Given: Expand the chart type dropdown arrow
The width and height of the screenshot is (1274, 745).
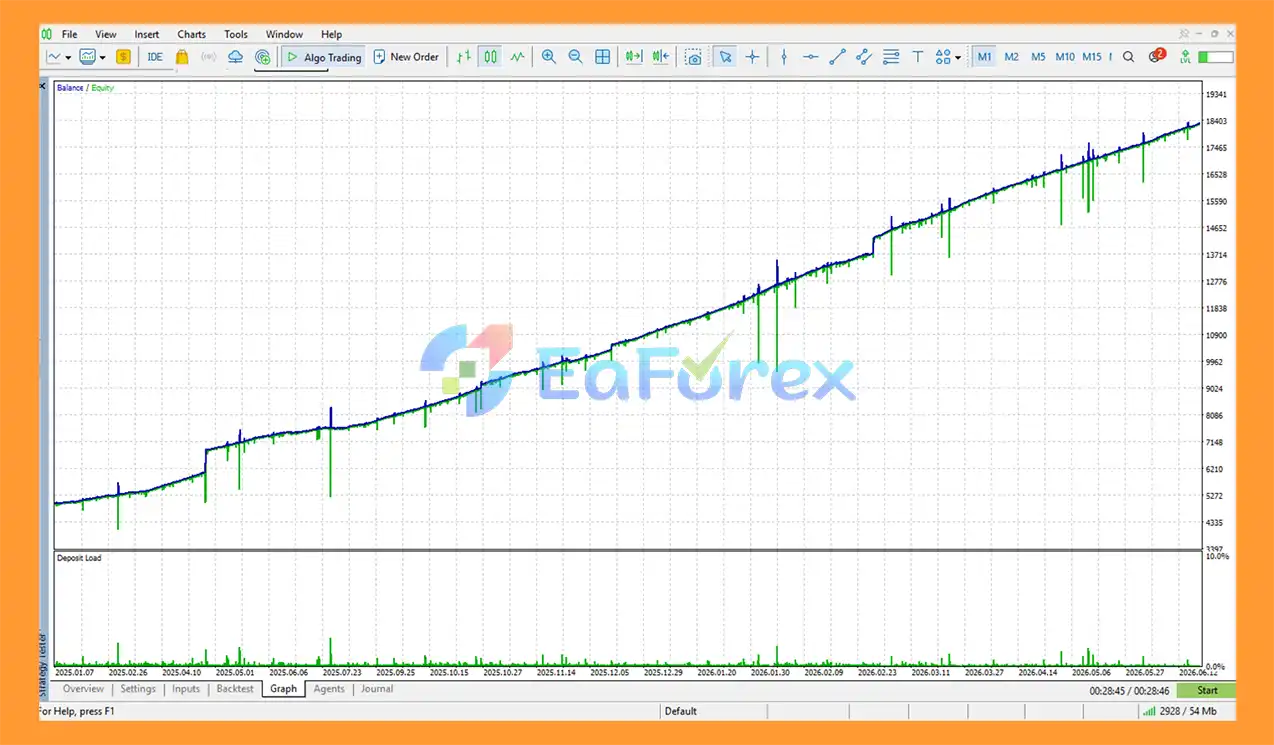Looking at the screenshot, I should coord(68,57).
